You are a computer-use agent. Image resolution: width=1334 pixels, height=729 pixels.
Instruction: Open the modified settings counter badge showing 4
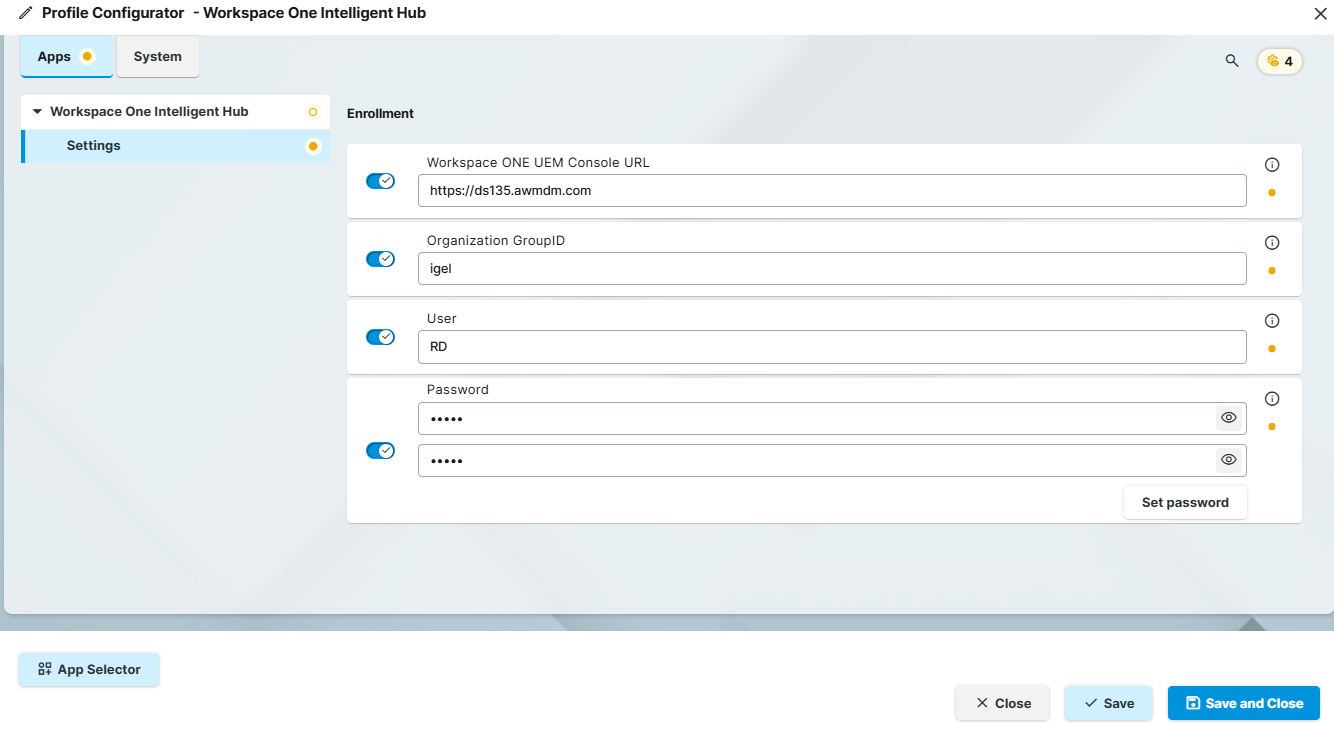(1279, 61)
